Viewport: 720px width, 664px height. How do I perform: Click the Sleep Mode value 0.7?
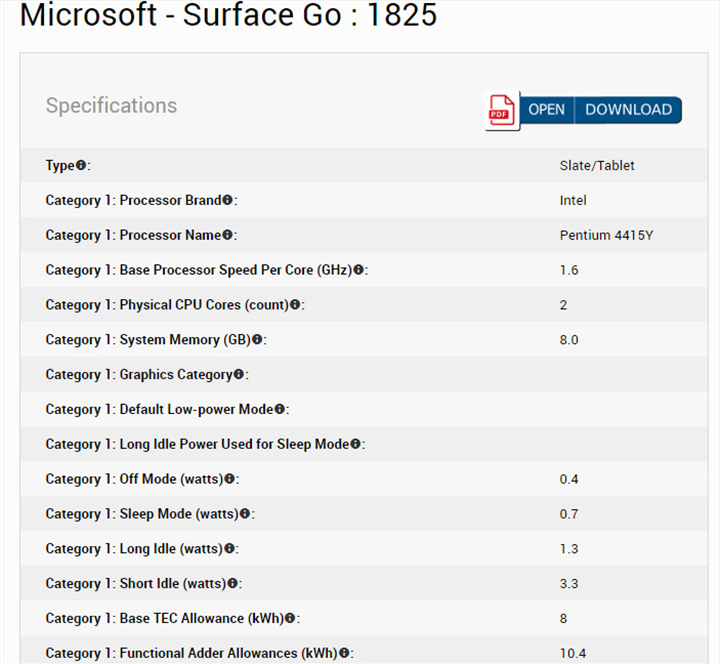click(569, 514)
